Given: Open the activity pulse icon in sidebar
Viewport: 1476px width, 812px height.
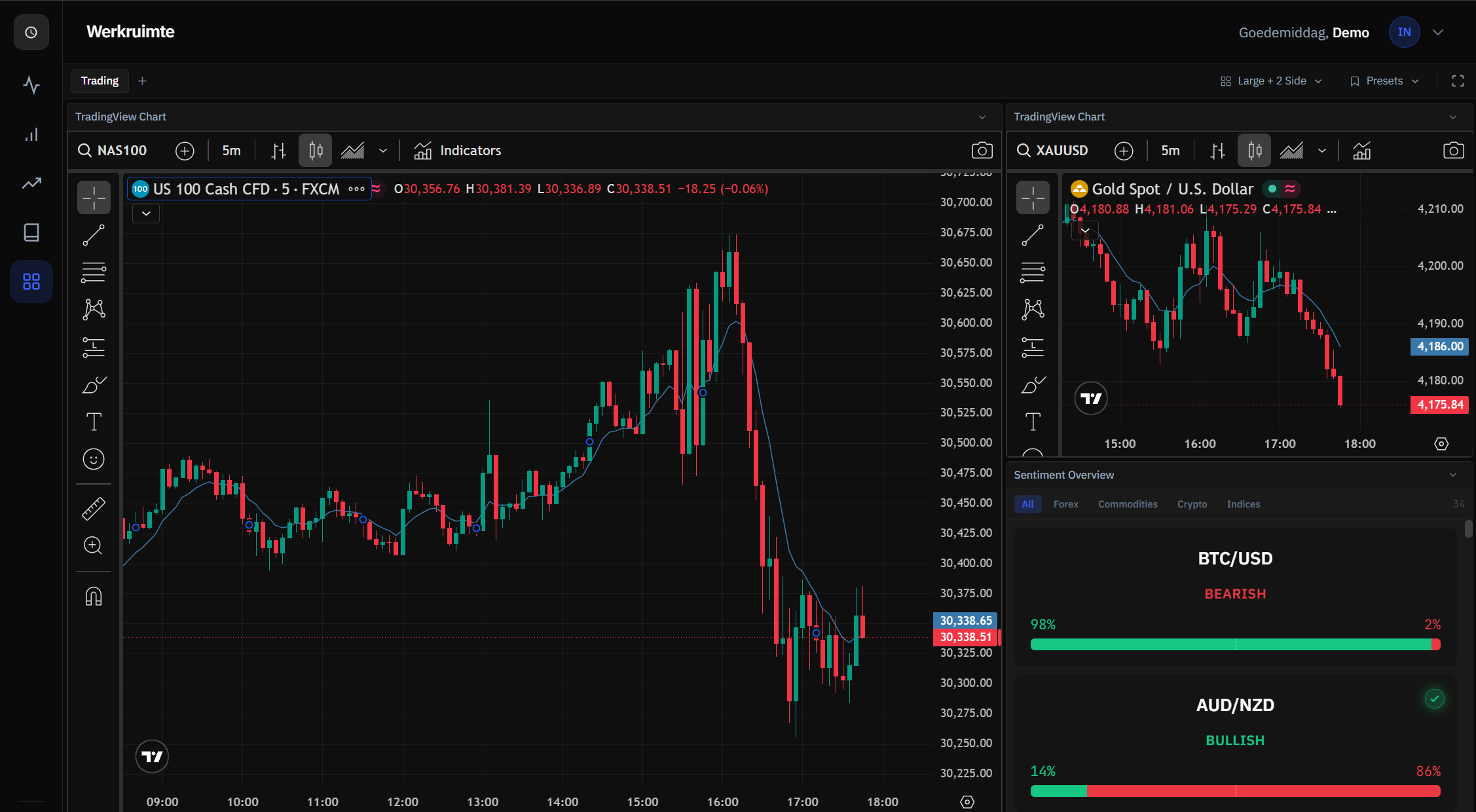Looking at the screenshot, I should click(31, 85).
